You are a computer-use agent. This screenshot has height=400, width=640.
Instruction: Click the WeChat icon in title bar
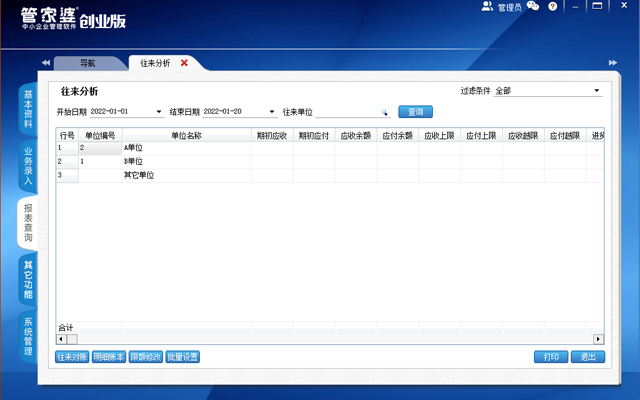point(533,6)
